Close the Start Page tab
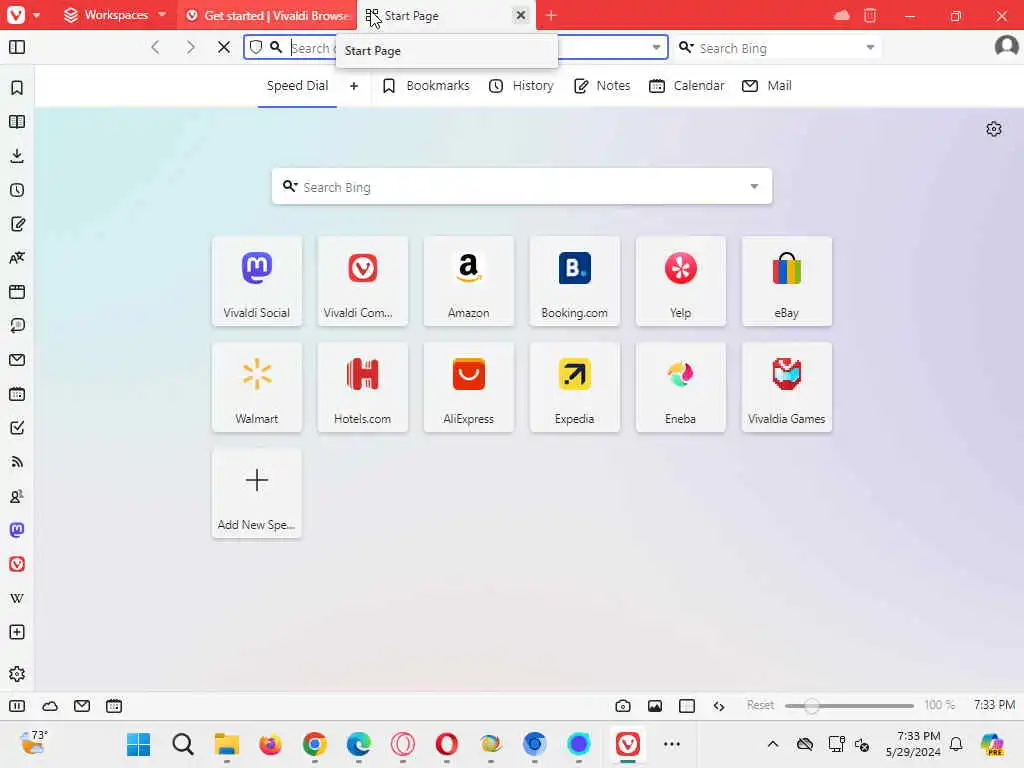The image size is (1024, 768). [x=520, y=15]
